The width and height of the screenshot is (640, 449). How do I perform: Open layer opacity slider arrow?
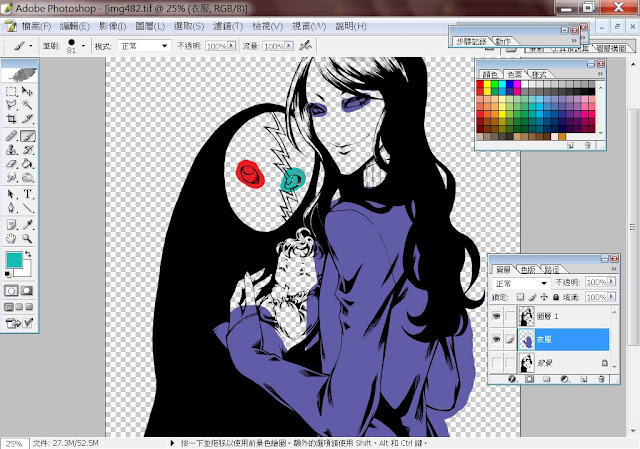(611, 282)
